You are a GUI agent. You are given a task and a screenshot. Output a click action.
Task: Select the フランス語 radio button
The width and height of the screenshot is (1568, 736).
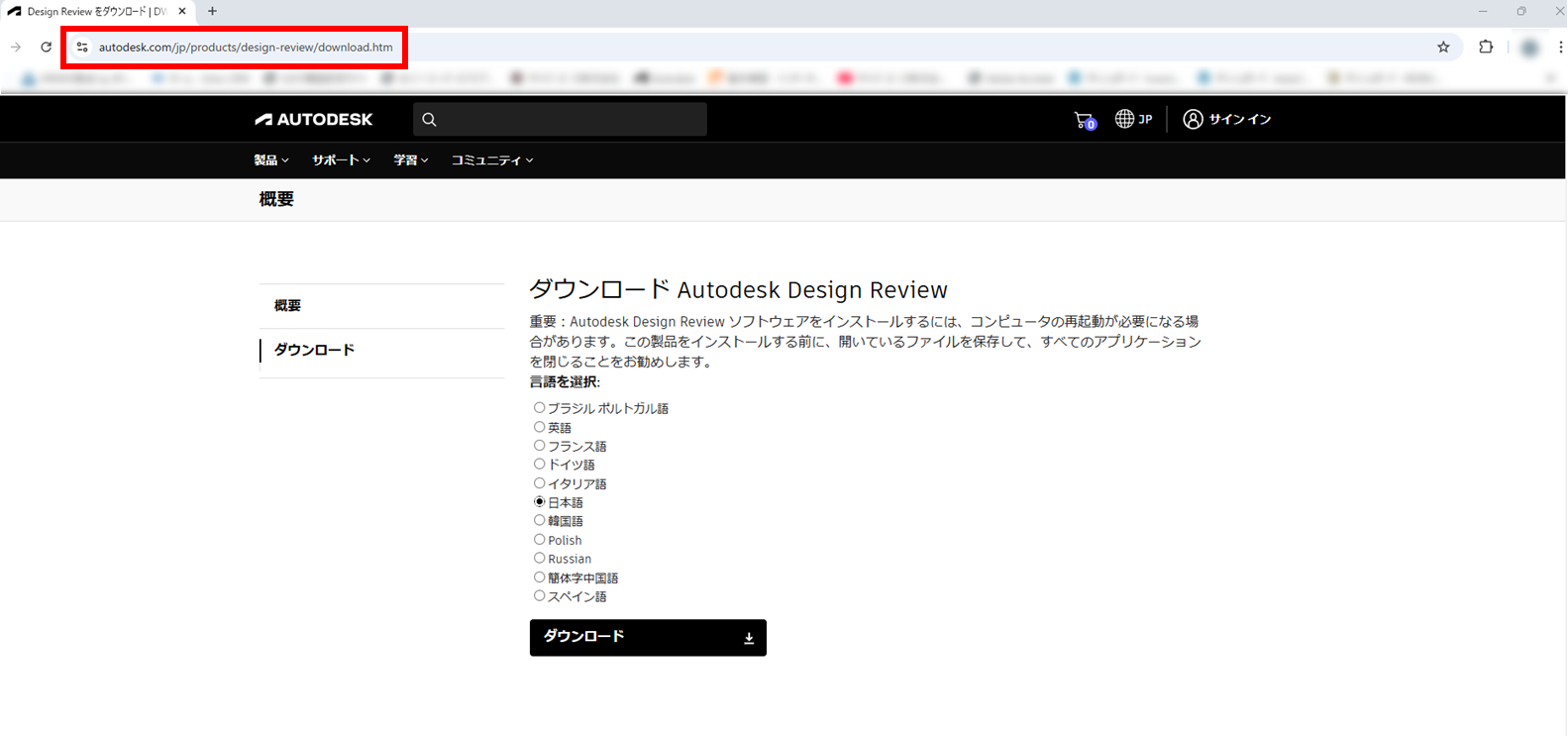(539, 446)
